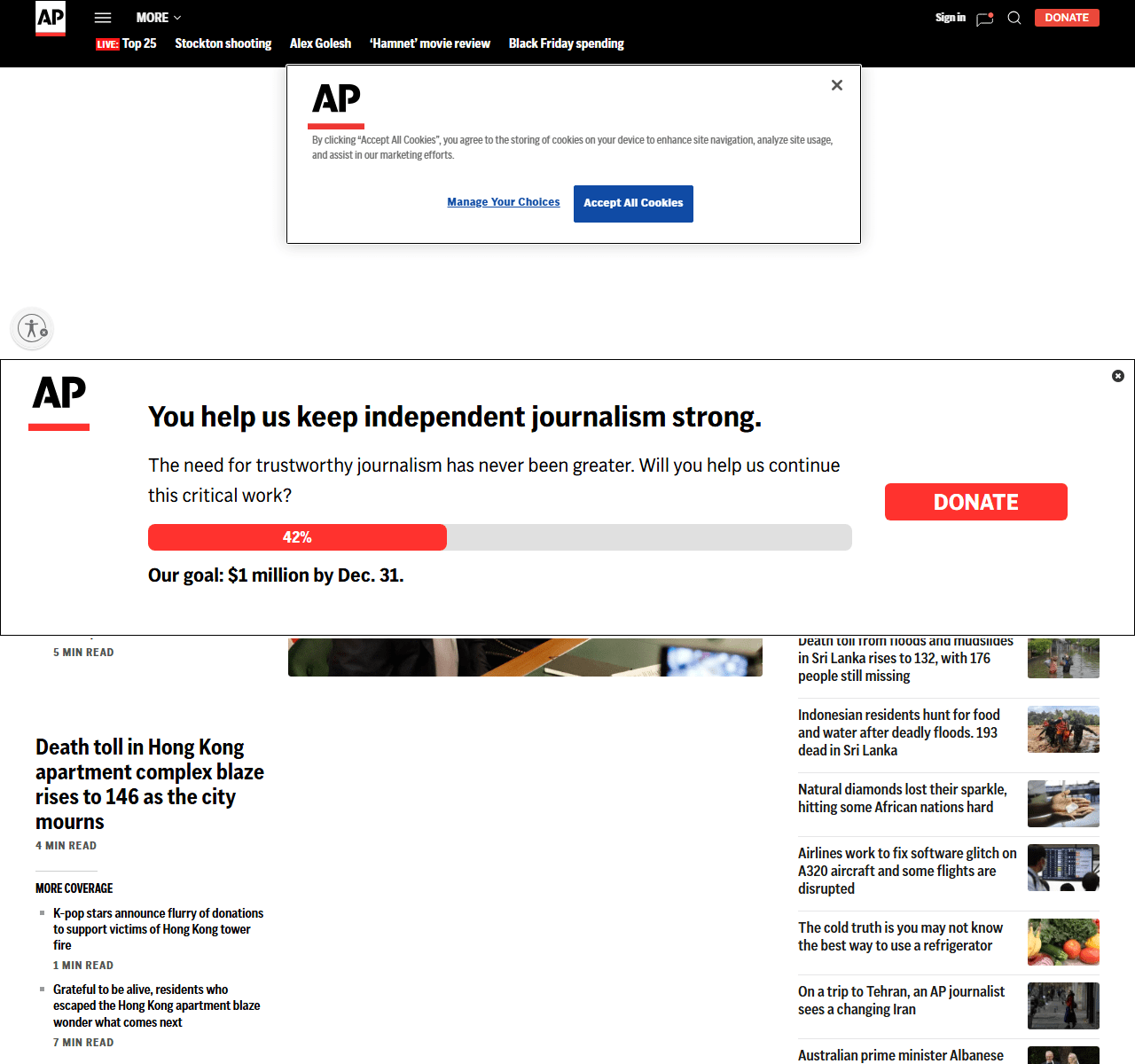Expand the MORE dropdown menu
Image resolution: width=1135 pixels, height=1064 pixels.
pos(159,18)
